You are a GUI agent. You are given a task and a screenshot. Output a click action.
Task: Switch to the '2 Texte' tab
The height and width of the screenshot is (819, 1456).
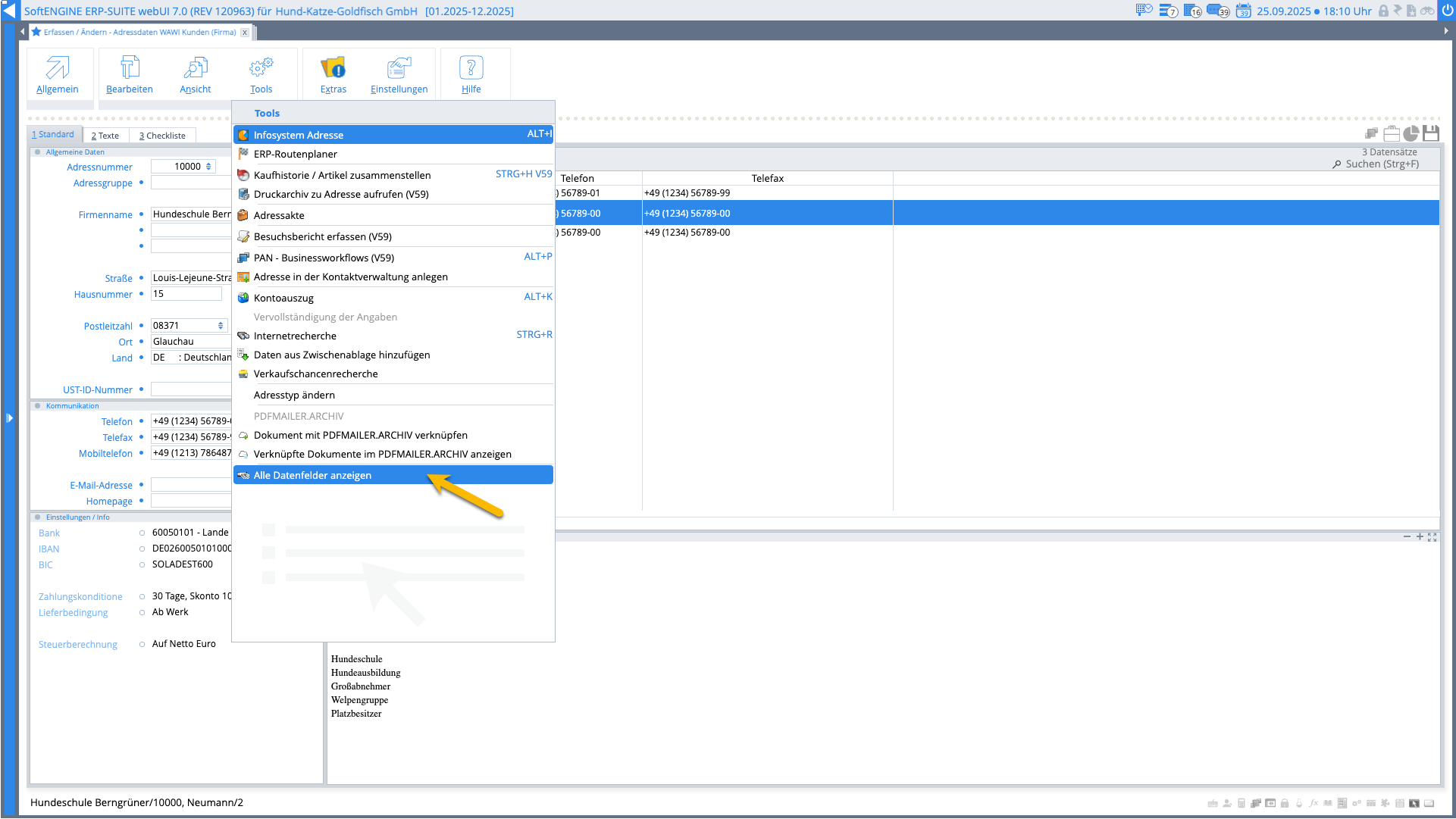pyautogui.click(x=105, y=136)
